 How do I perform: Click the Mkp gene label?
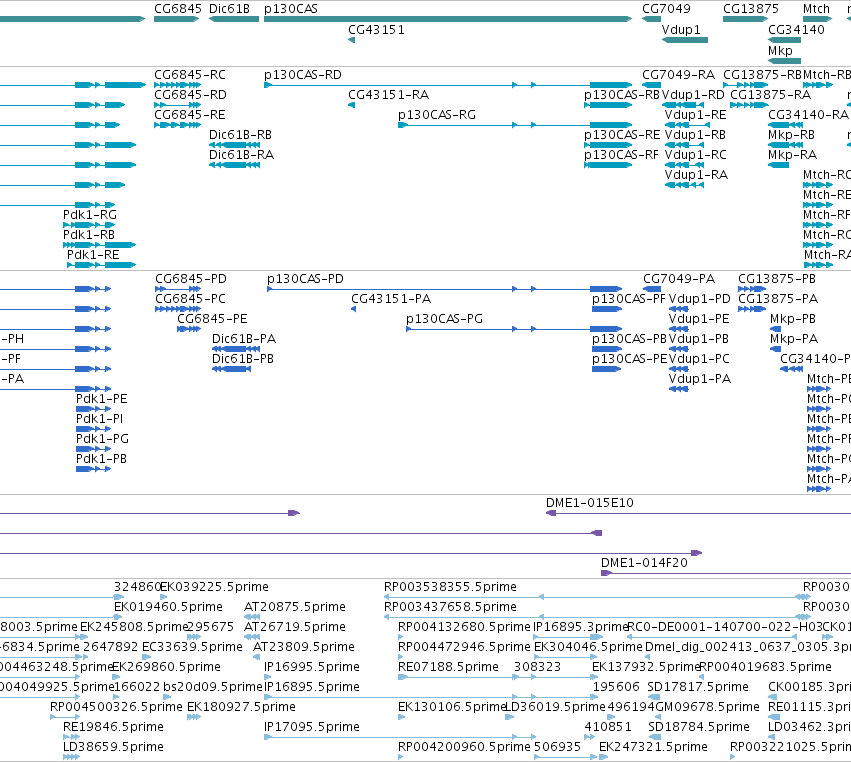tap(780, 50)
